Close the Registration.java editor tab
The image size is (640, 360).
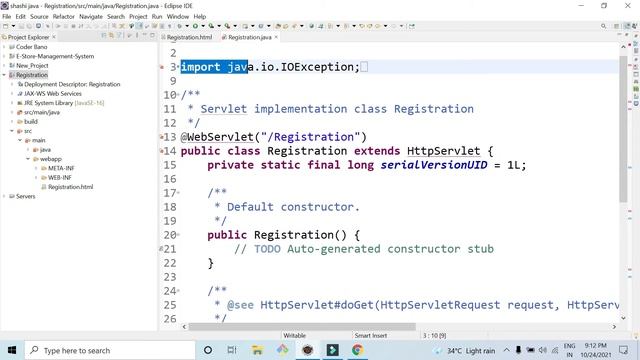(x=276, y=37)
